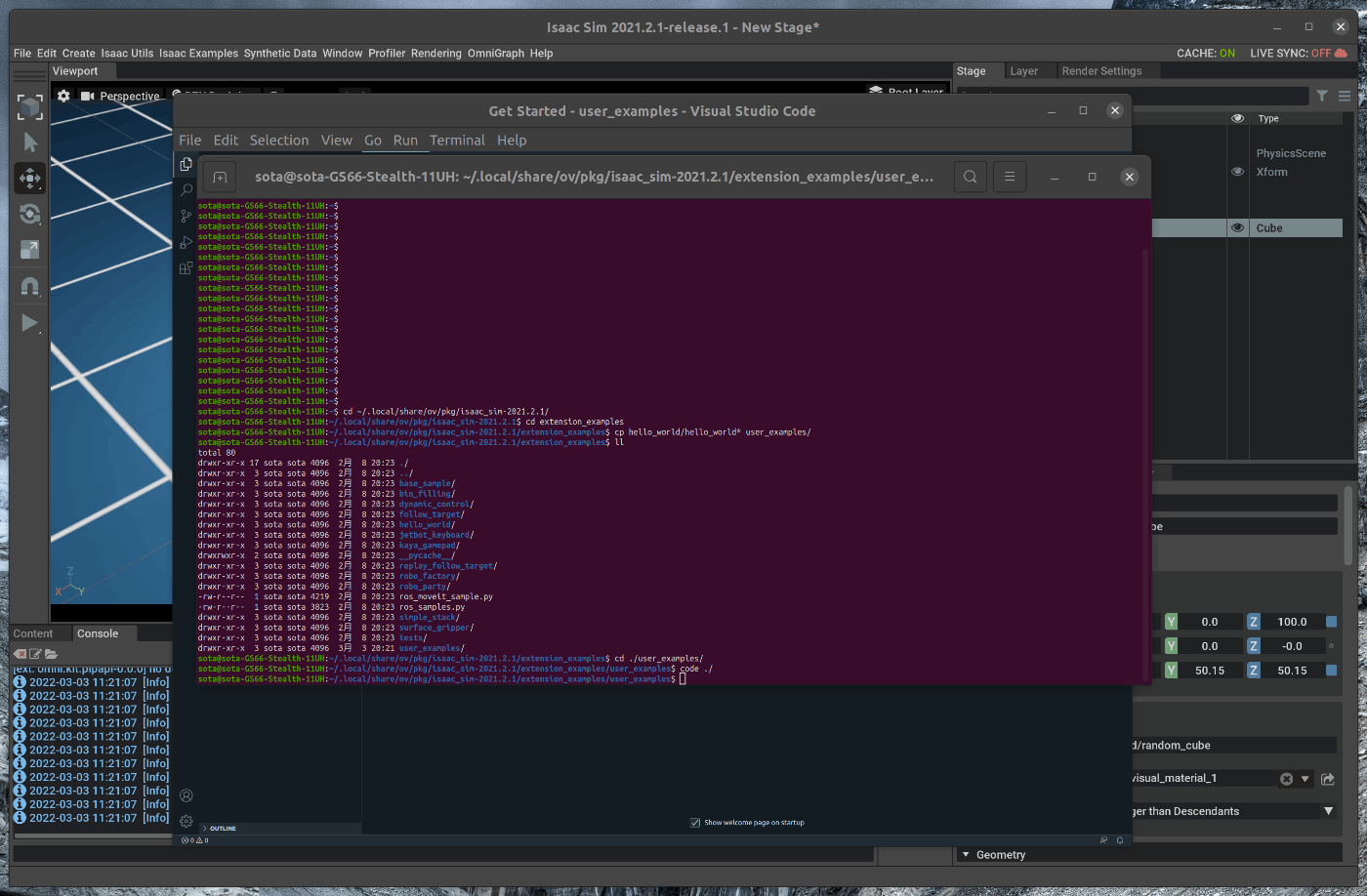Click the Console open folder icon
Screen dimensions: 1367x896
click(x=51, y=654)
